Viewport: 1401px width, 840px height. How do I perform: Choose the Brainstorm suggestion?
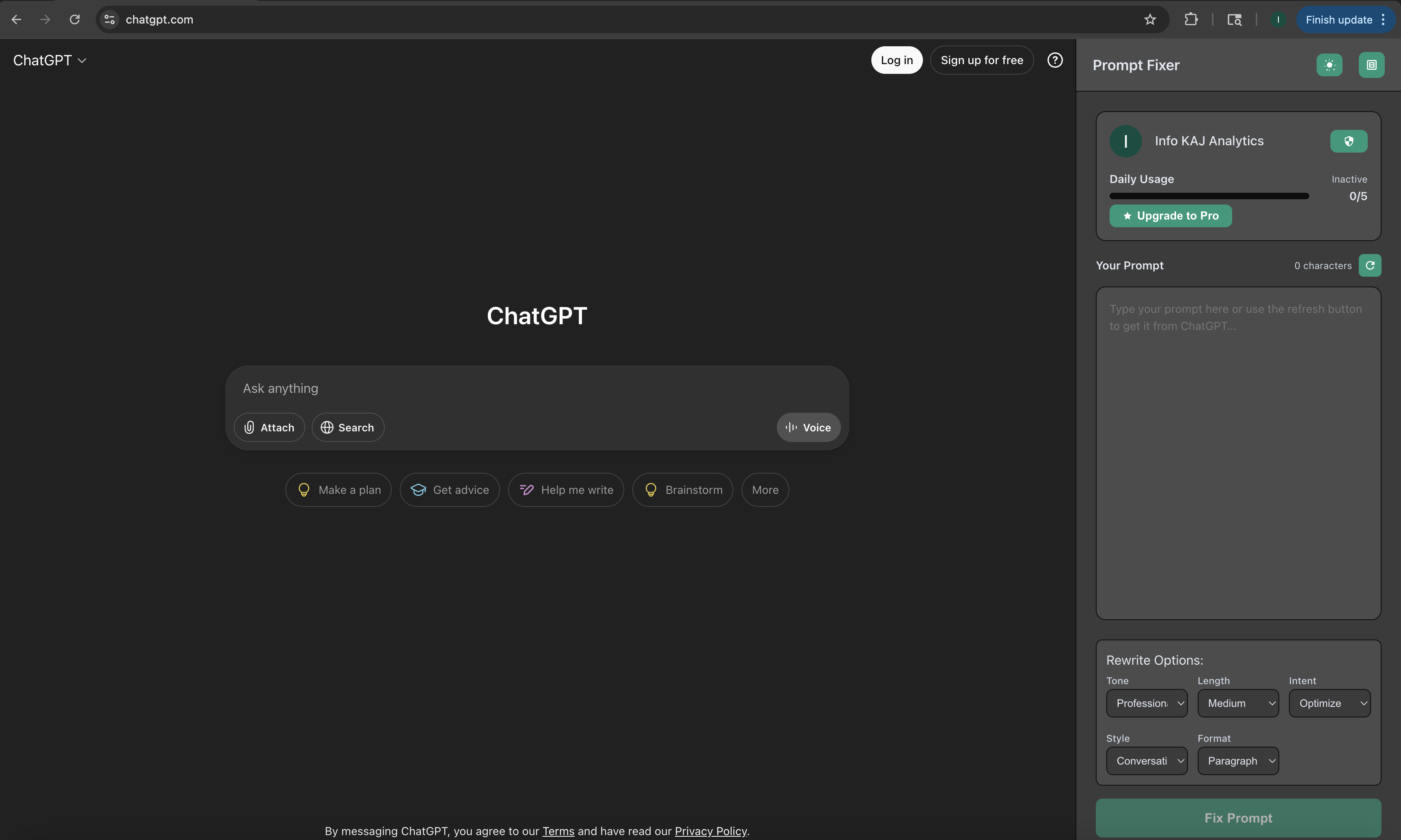click(682, 490)
